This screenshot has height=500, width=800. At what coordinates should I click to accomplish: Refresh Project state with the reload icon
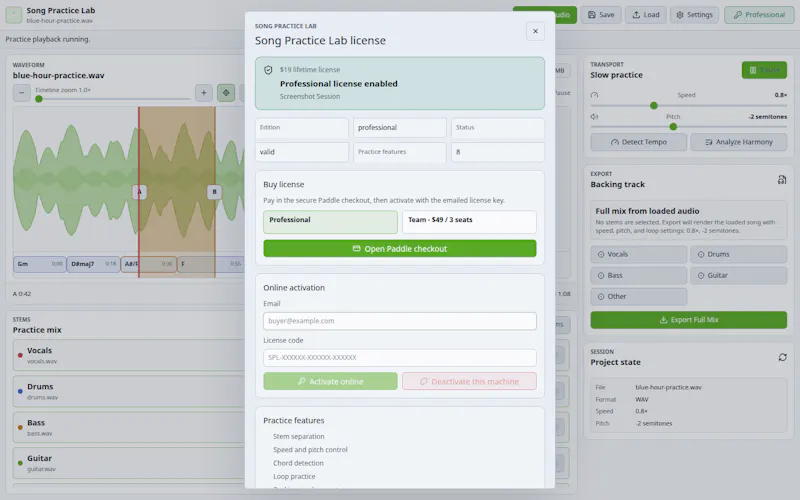(x=782, y=357)
